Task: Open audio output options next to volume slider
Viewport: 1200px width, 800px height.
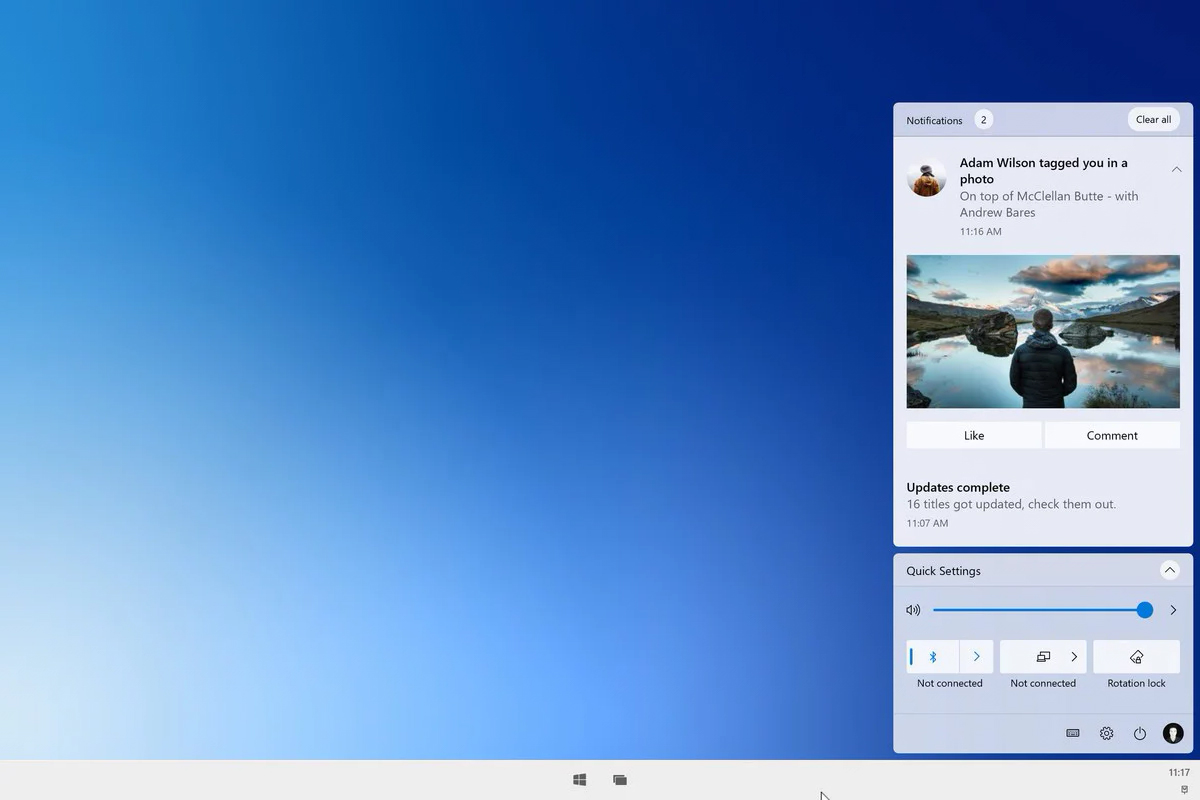Action: coord(1173,610)
